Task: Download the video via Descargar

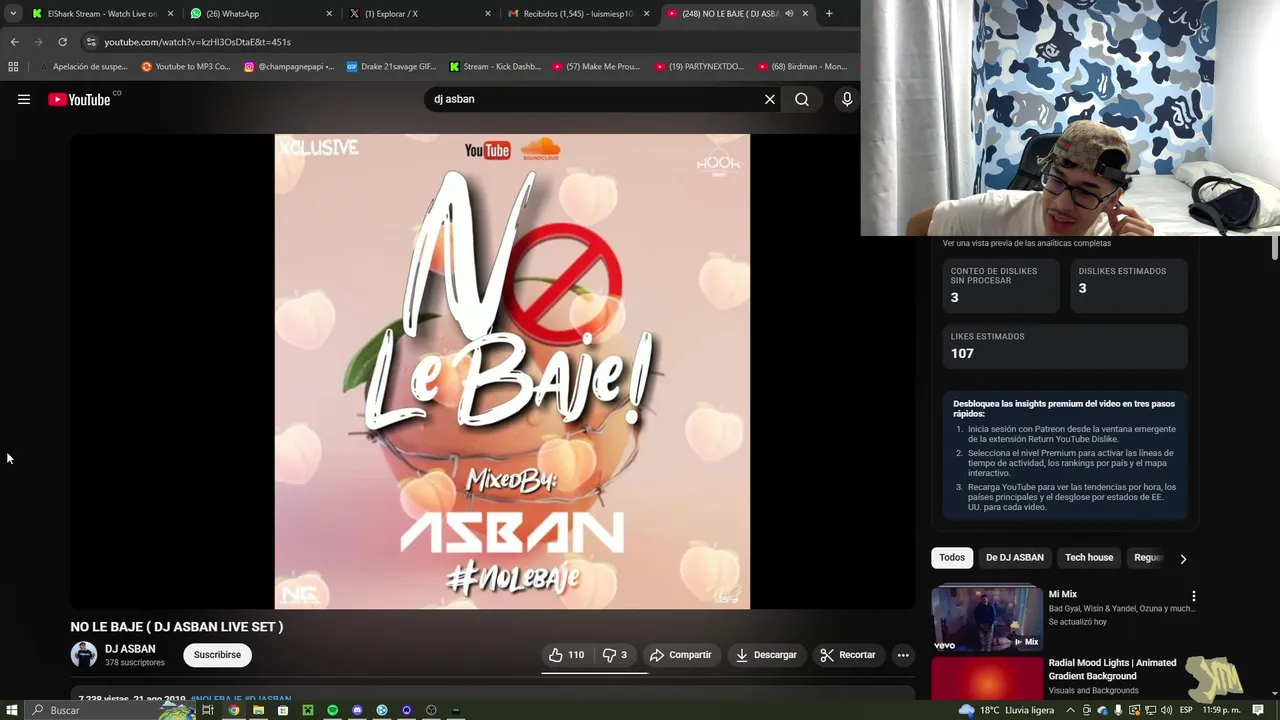Action: tap(766, 655)
